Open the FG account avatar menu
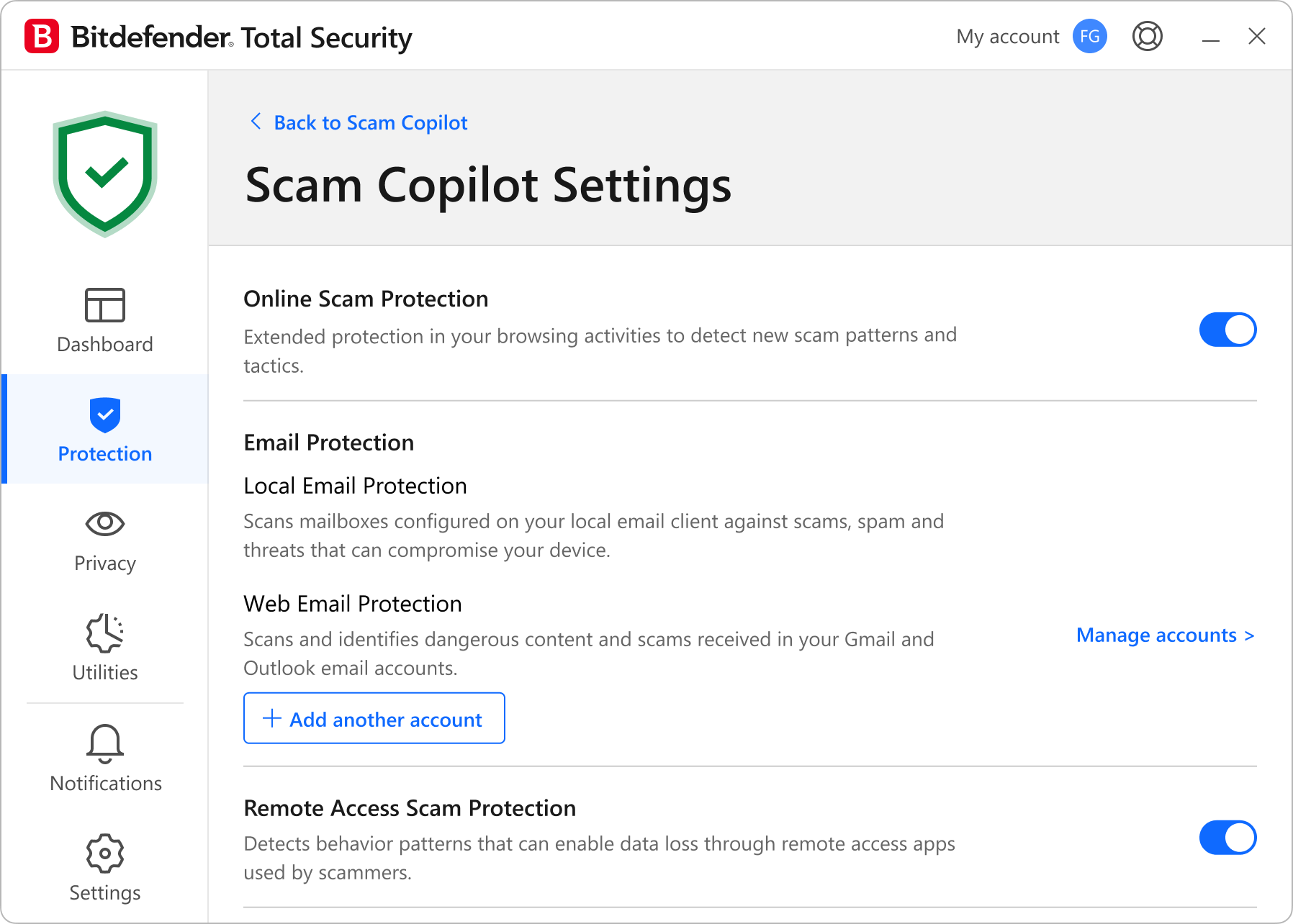The image size is (1293, 924). (x=1089, y=36)
